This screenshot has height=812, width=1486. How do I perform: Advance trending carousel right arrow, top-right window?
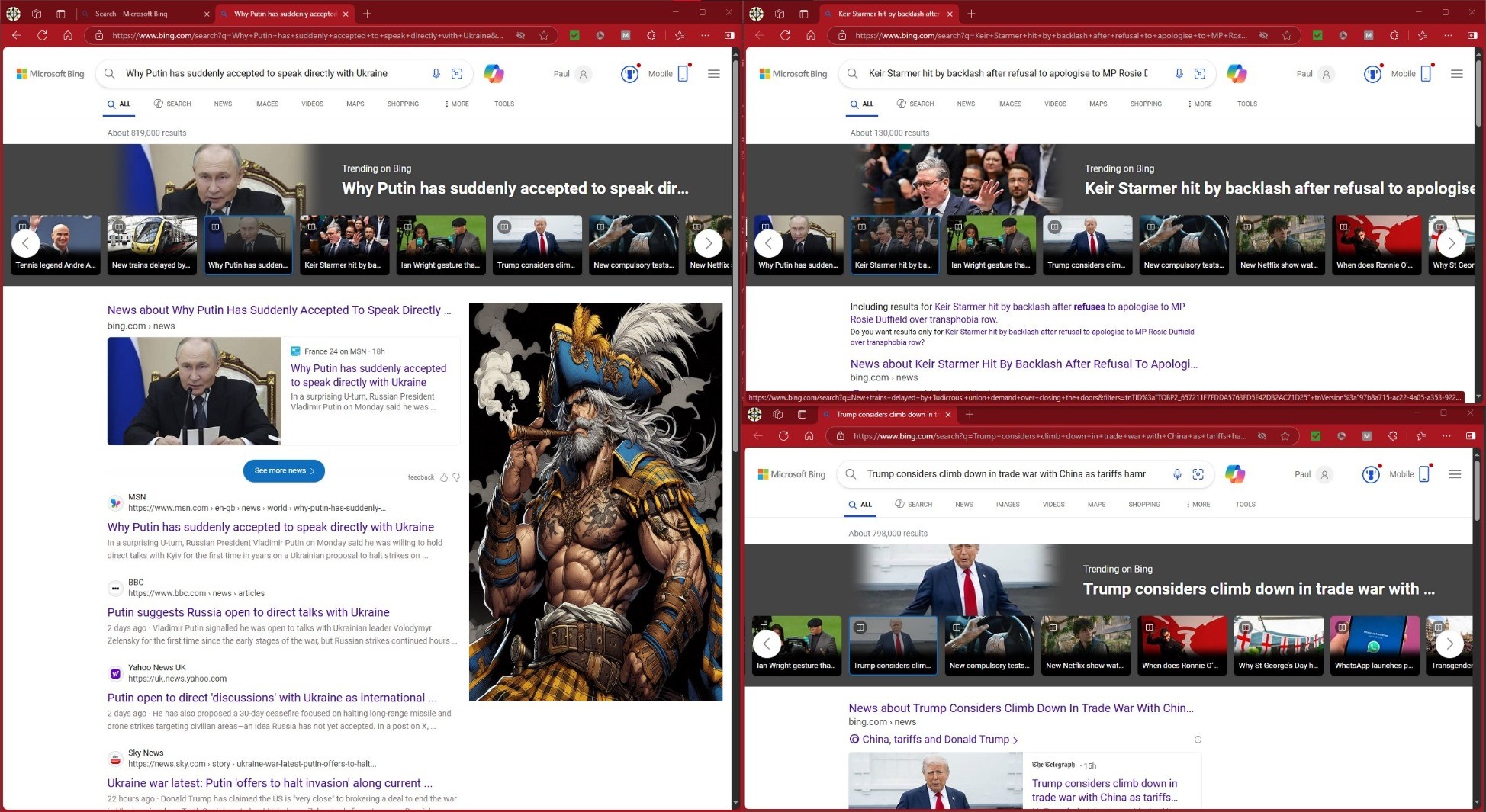[1451, 243]
